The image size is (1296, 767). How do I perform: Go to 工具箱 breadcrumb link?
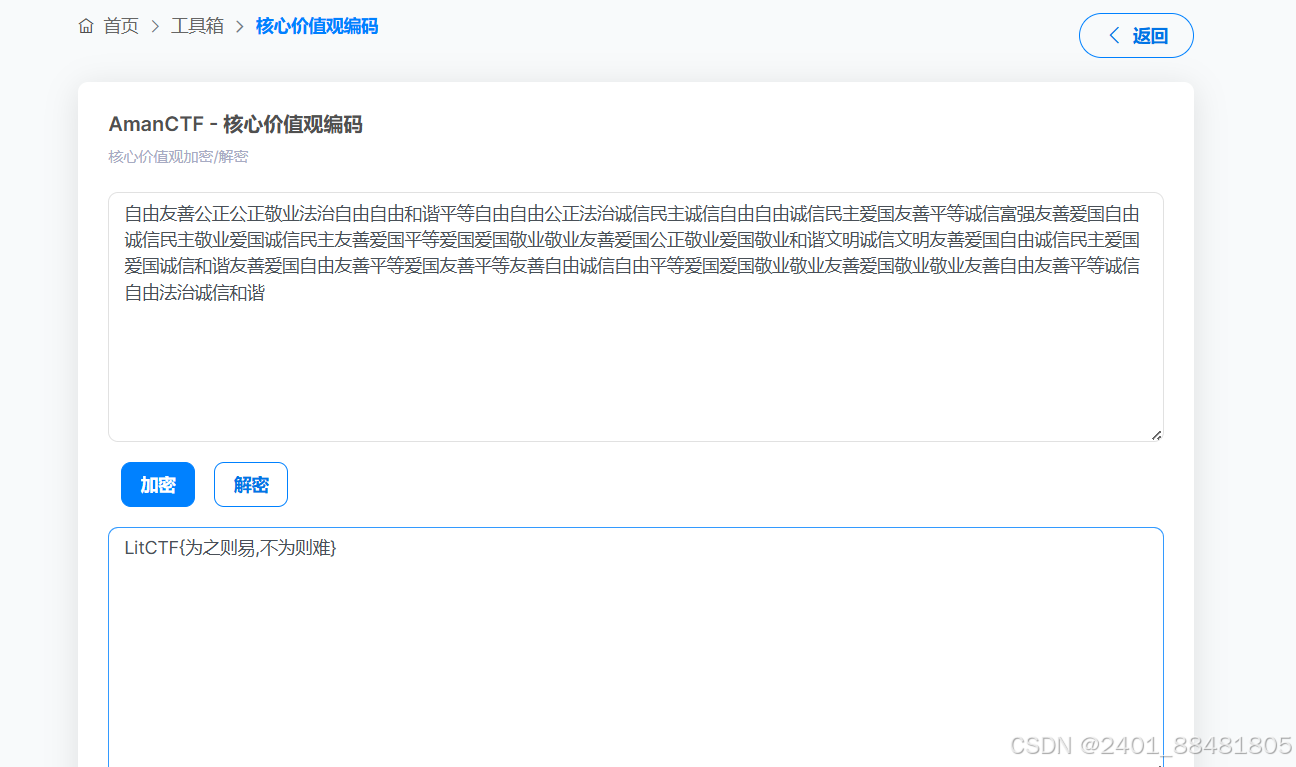coord(197,26)
